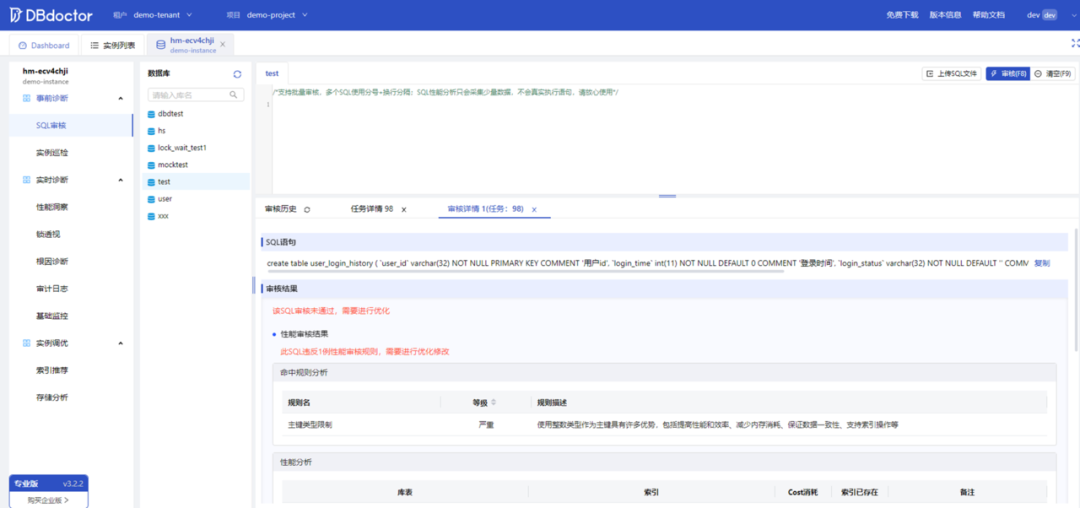Viewport: 1080px width, 508px height.
Task: Click the results panel vertical scrollbar
Action: [1076, 289]
